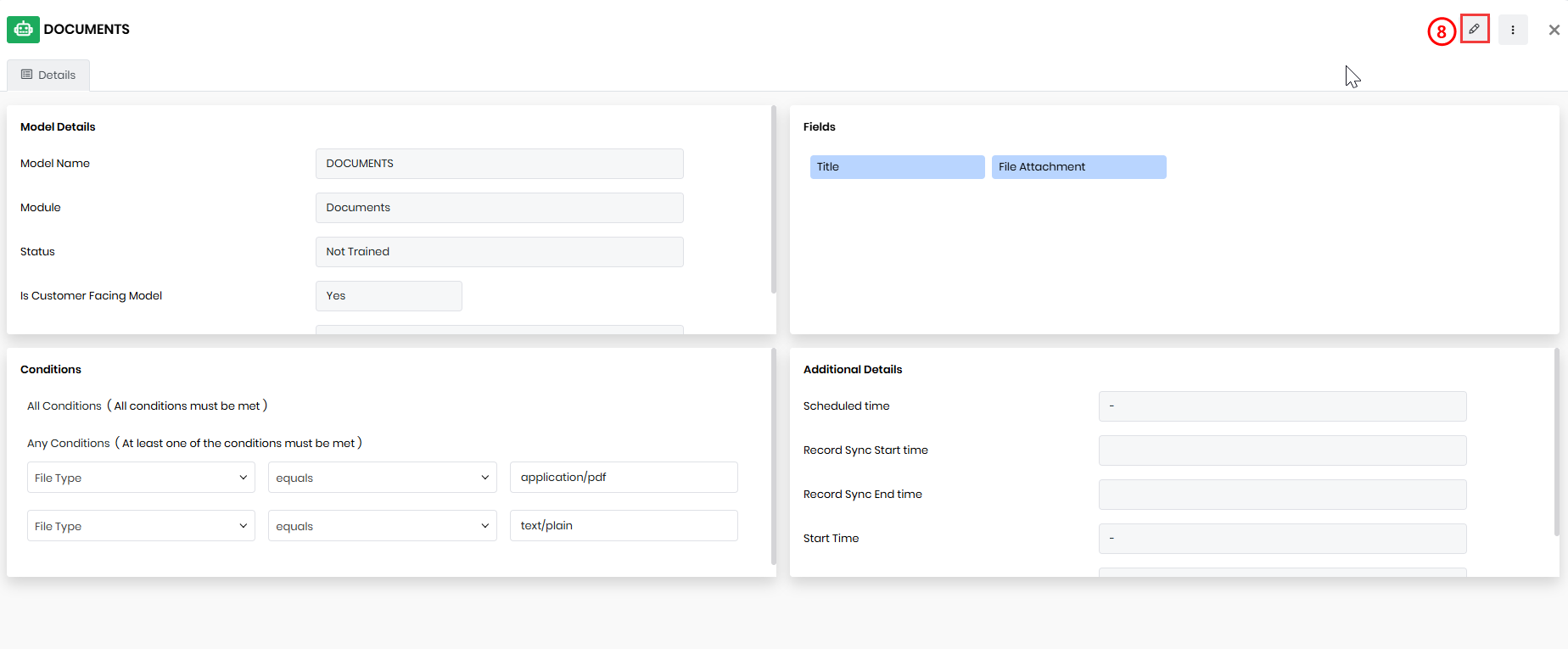Click the text/plain value field
1568x649 pixels.
pos(624,525)
